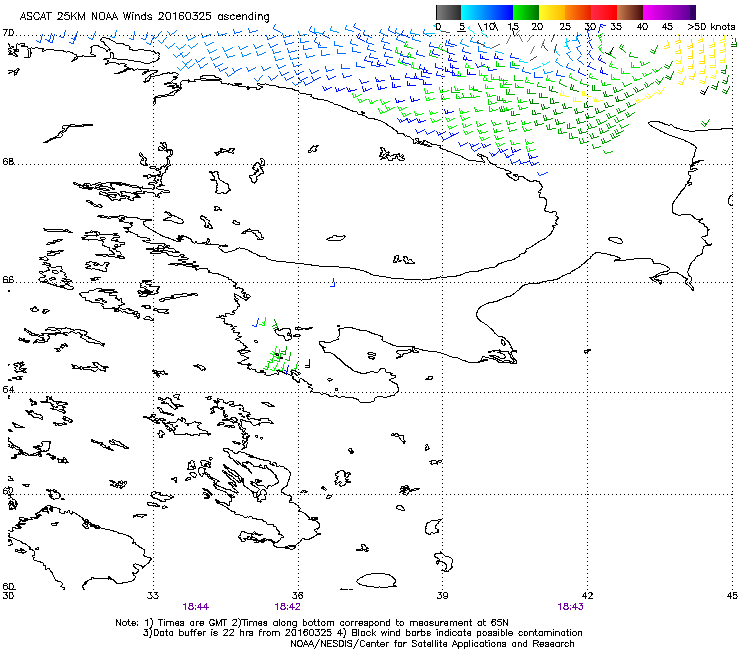Click the green 15-20 knots legend band

pyautogui.click(x=526, y=12)
